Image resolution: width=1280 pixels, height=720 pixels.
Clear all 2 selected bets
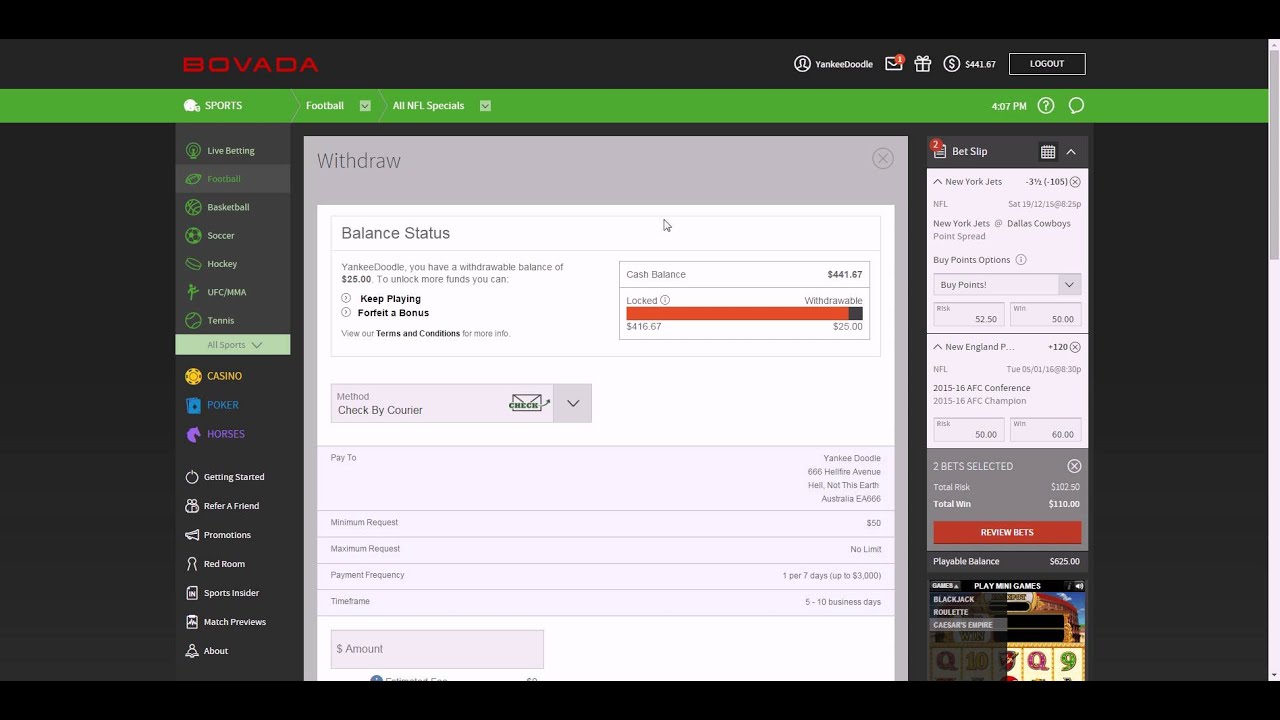[x=1074, y=466]
